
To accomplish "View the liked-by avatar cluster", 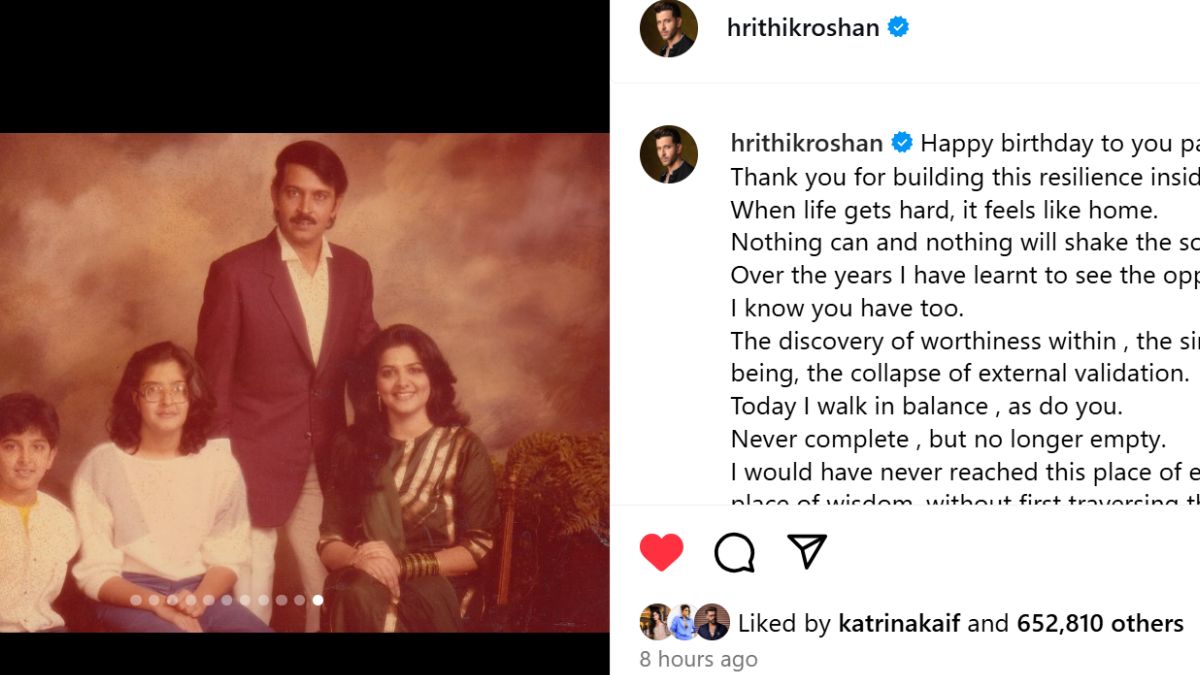I will (684, 622).
